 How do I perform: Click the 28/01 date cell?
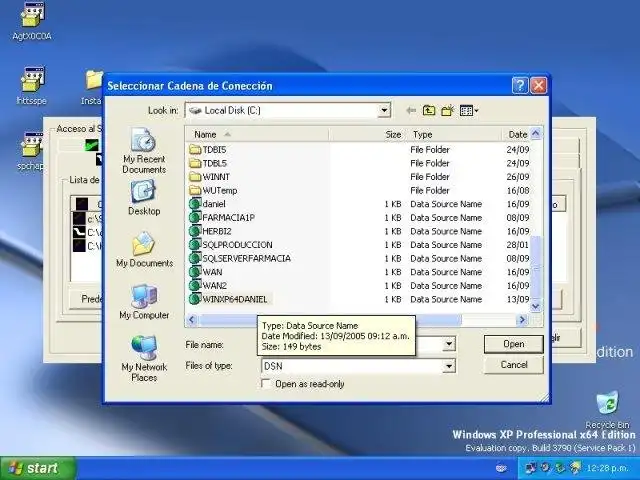pos(518,245)
